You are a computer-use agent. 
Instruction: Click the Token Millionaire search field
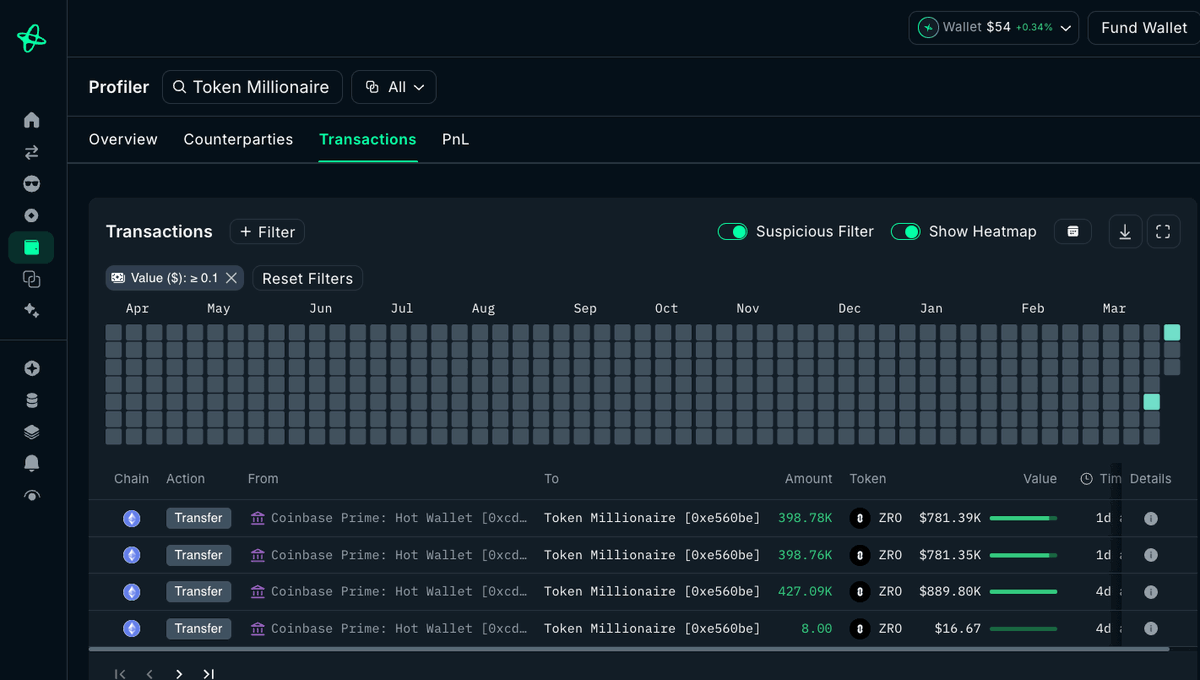(x=252, y=87)
